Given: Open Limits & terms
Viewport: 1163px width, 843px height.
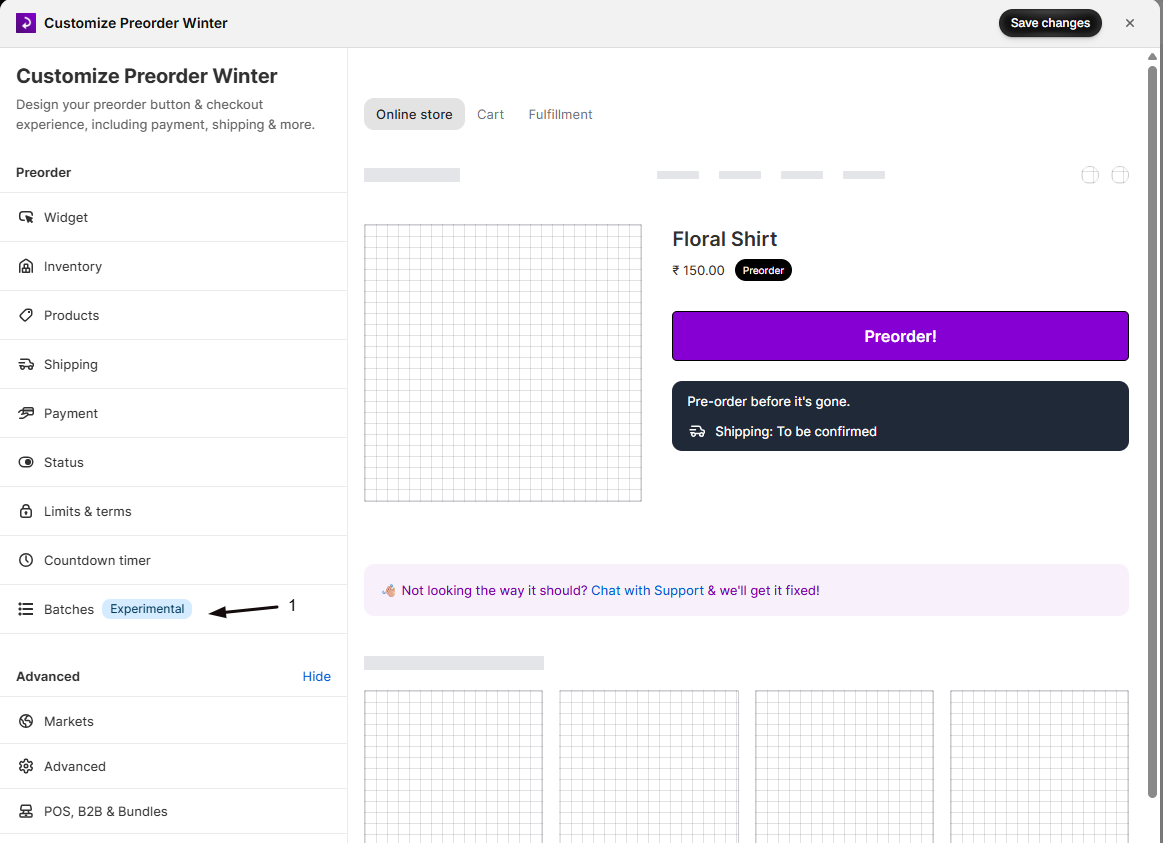Looking at the screenshot, I should (174, 511).
